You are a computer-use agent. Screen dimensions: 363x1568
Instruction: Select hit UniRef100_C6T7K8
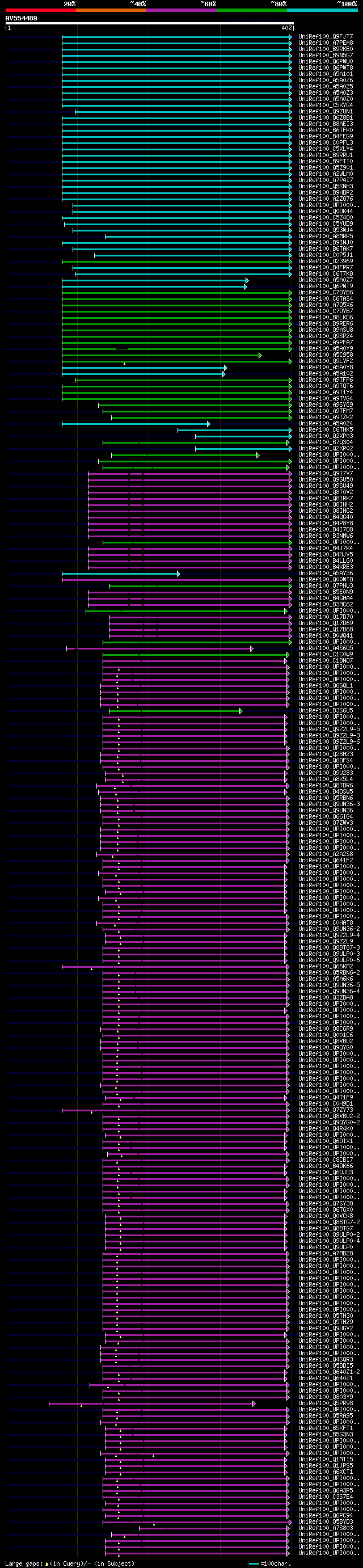(325, 274)
